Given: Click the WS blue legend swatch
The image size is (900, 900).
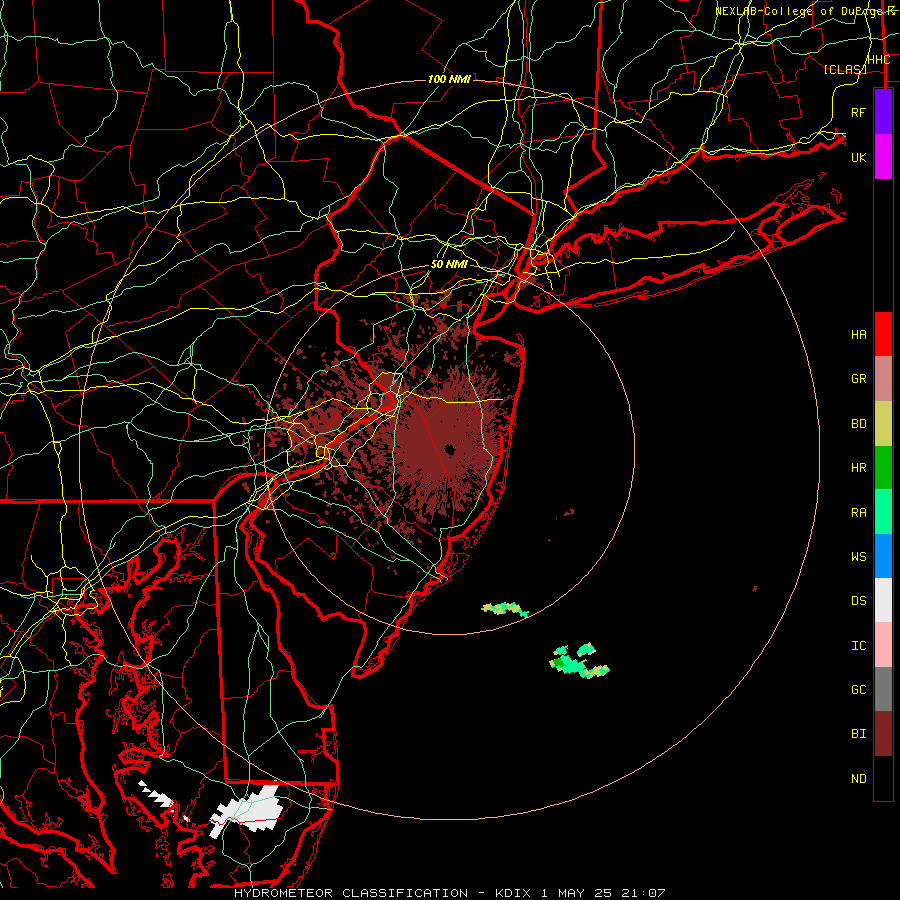Looking at the screenshot, I should 883,556.
